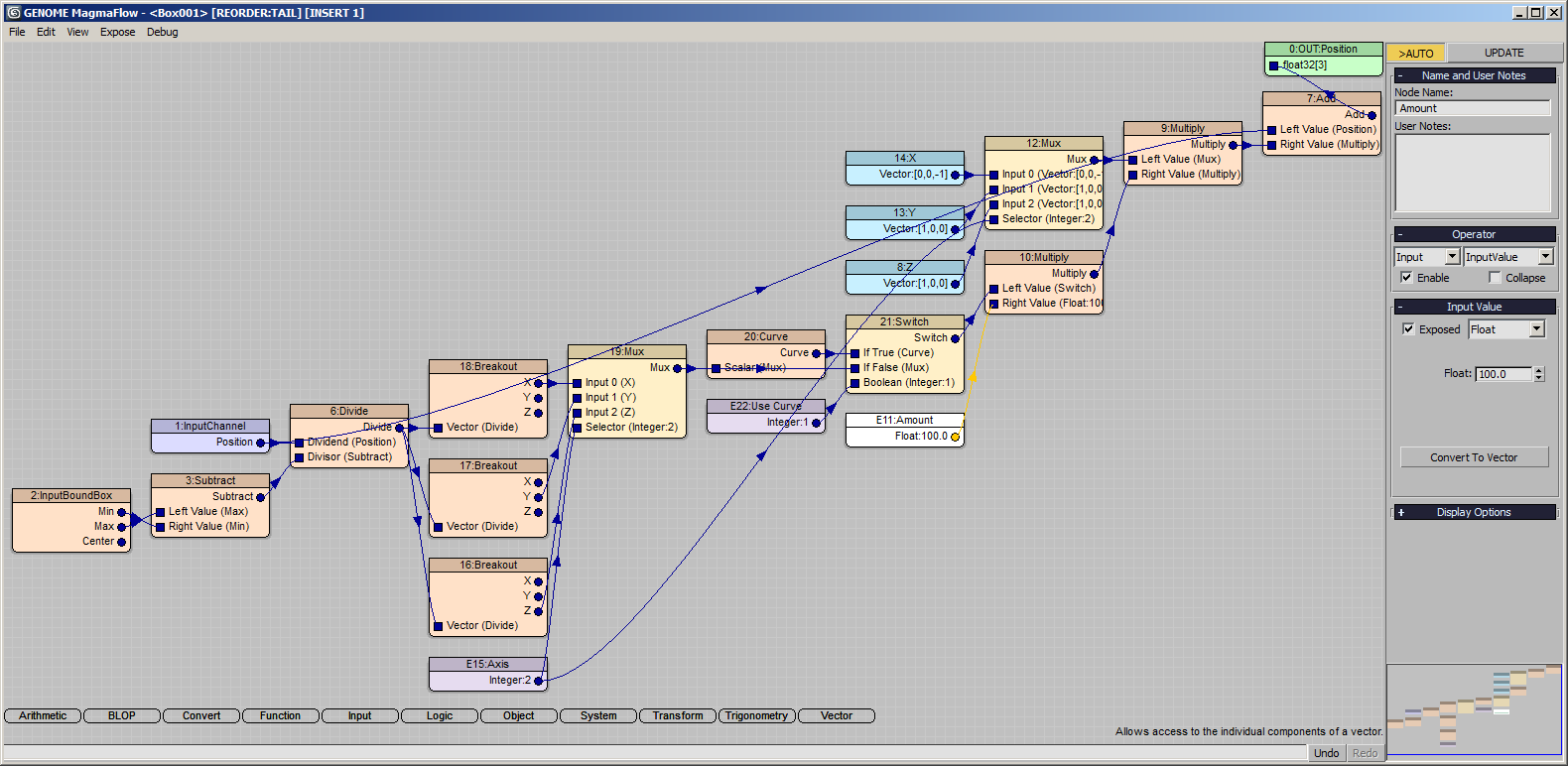Click Position output socket on 1:InputChannel node
Image resolution: width=1568 pixels, height=766 pixels.
tap(261, 443)
